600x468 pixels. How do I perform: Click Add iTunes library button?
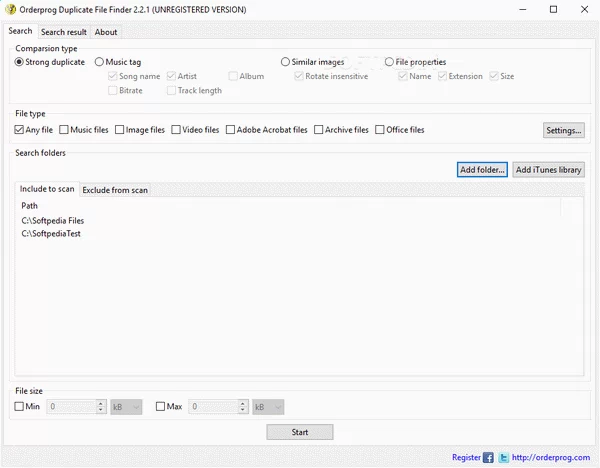548,170
